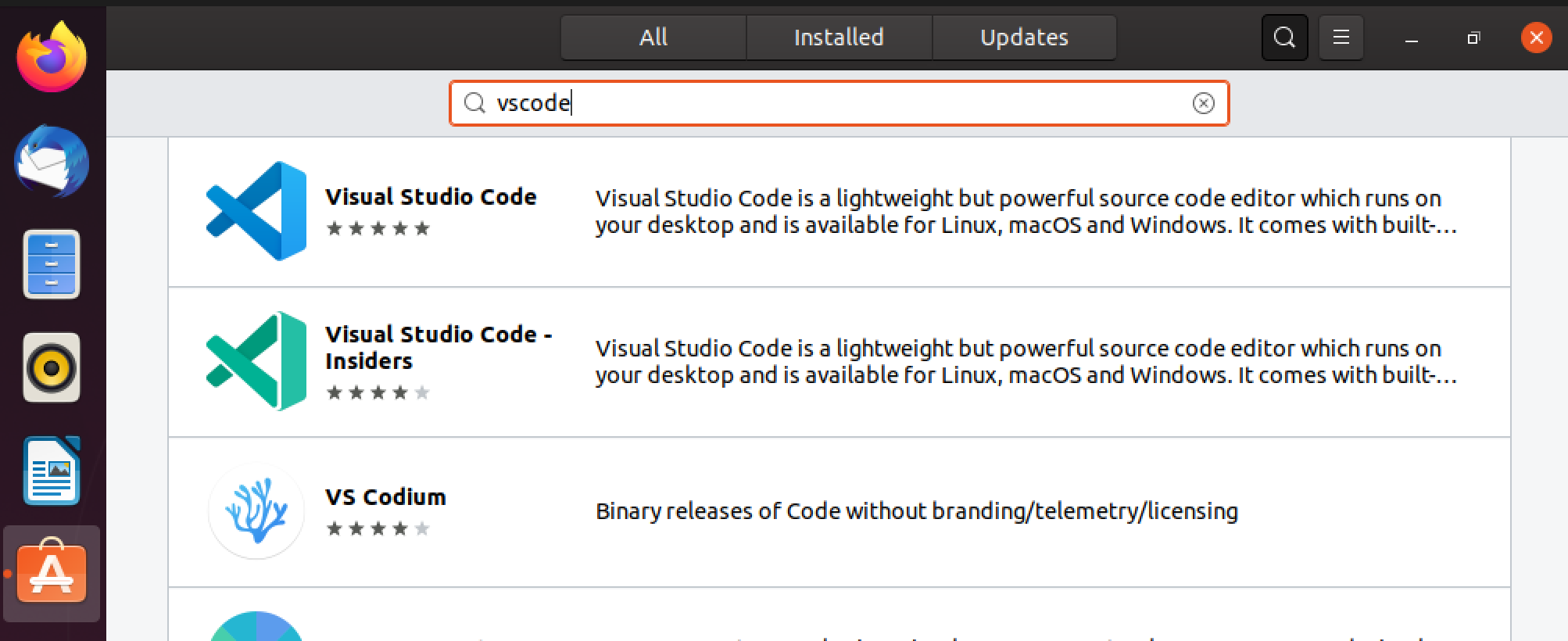Open LibreOffice Writer from dock
The width and height of the screenshot is (1568, 641).
point(52,471)
